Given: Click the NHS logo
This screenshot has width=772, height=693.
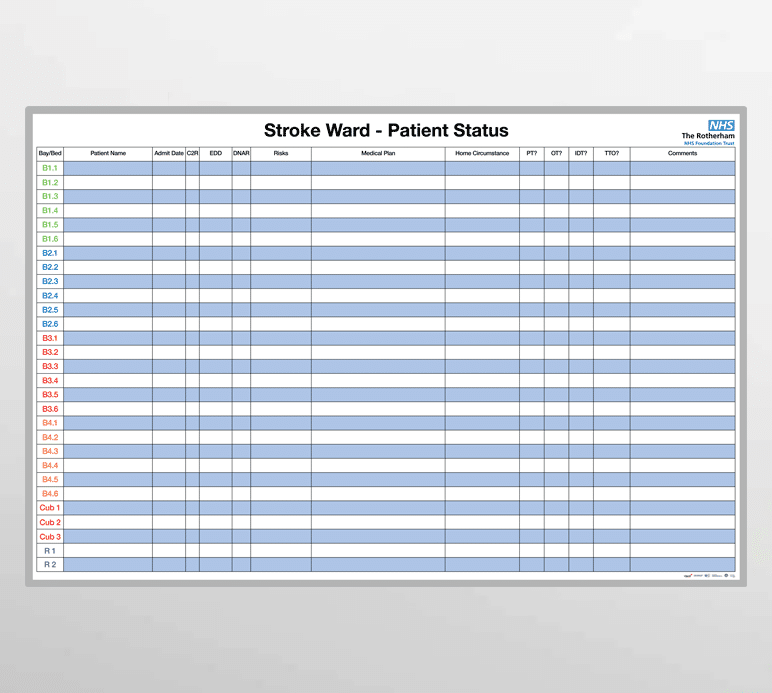Looking at the screenshot, I should click(x=721, y=126).
